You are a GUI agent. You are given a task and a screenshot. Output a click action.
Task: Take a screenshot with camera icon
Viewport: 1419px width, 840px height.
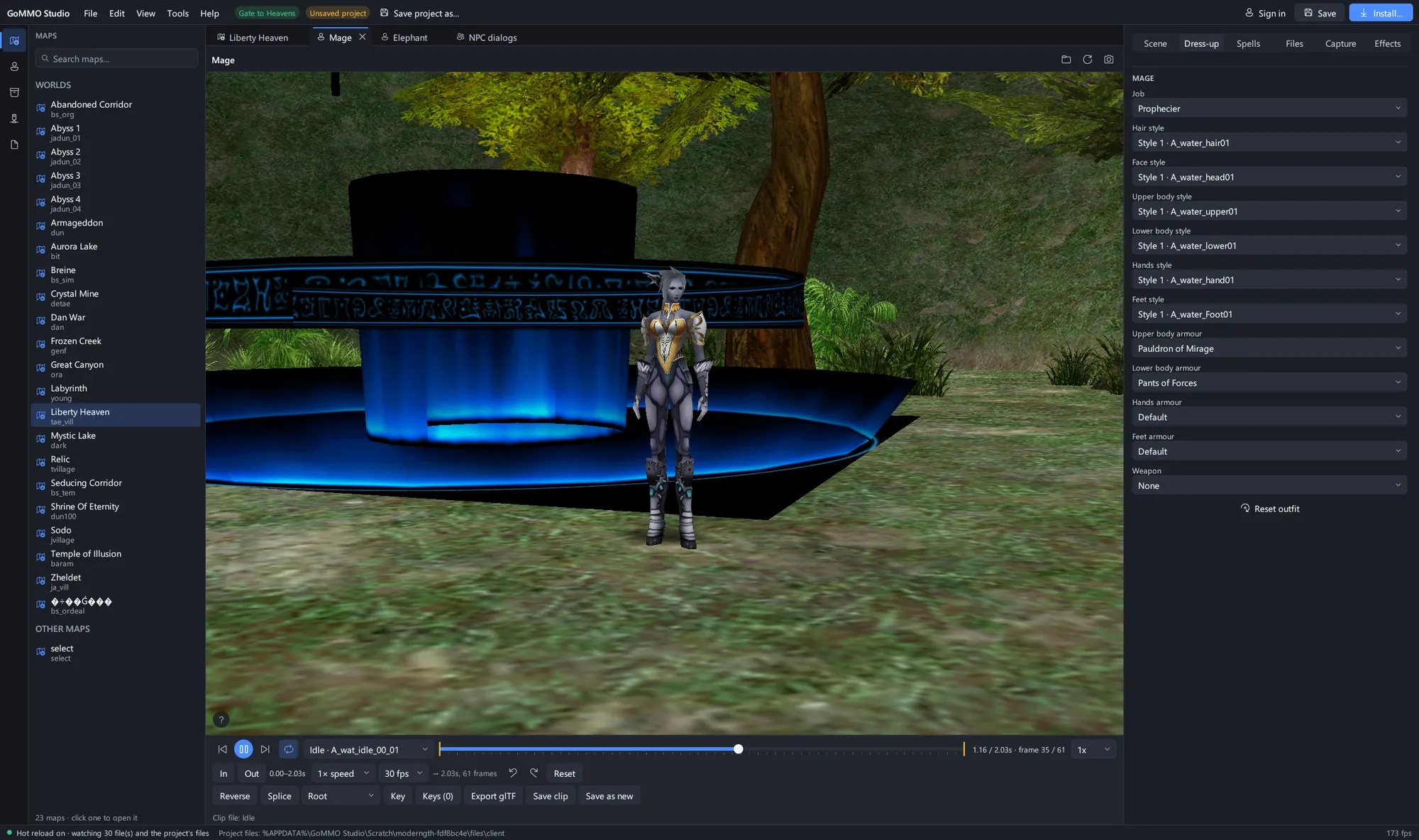pos(1108,60)
